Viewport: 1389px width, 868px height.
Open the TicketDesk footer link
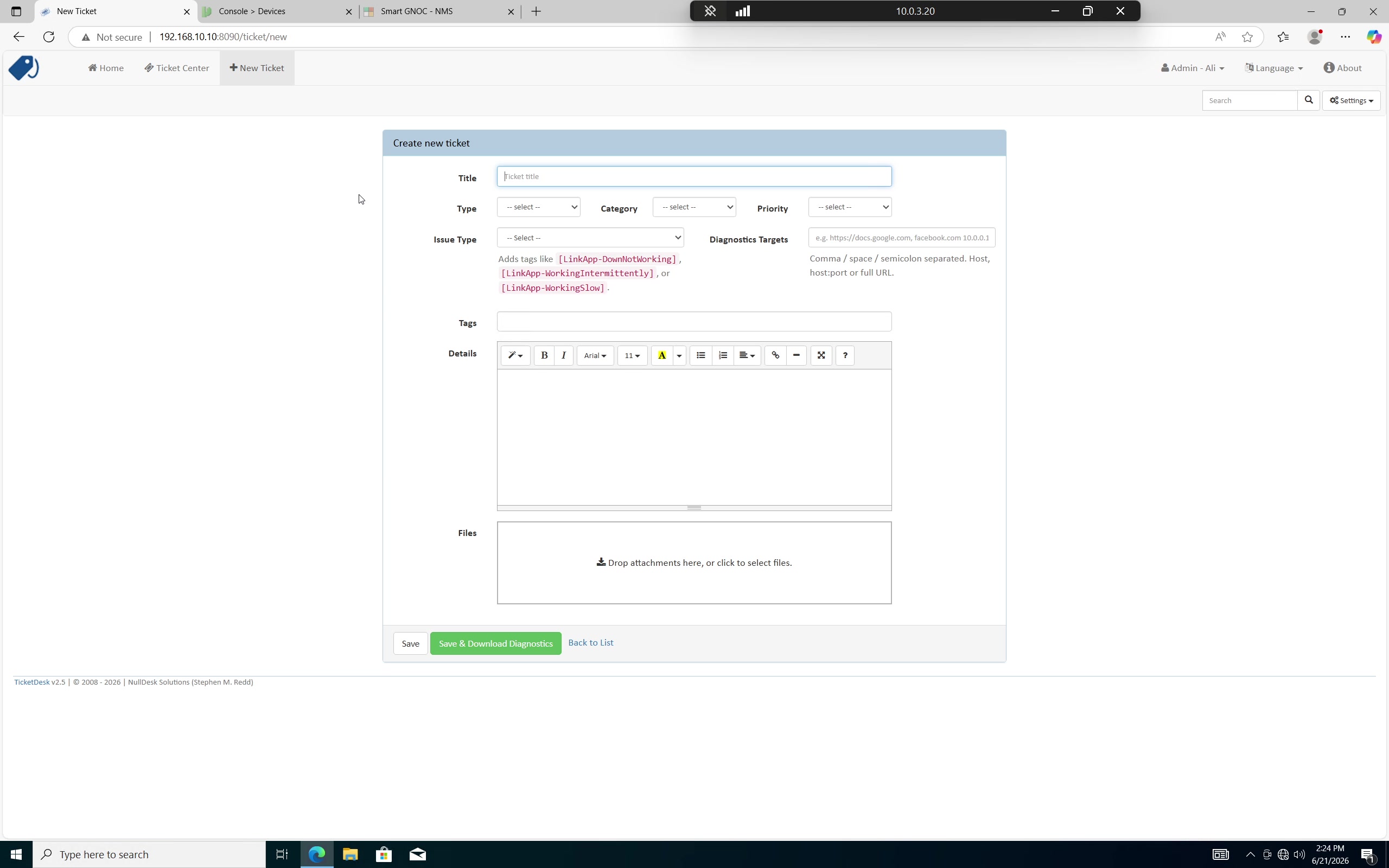(x=31, y=682)
